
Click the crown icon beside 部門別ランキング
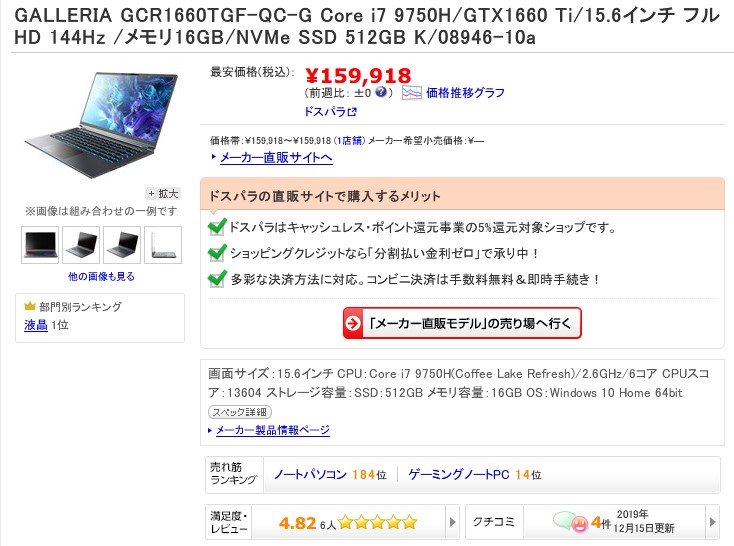(x=30, y=306)
